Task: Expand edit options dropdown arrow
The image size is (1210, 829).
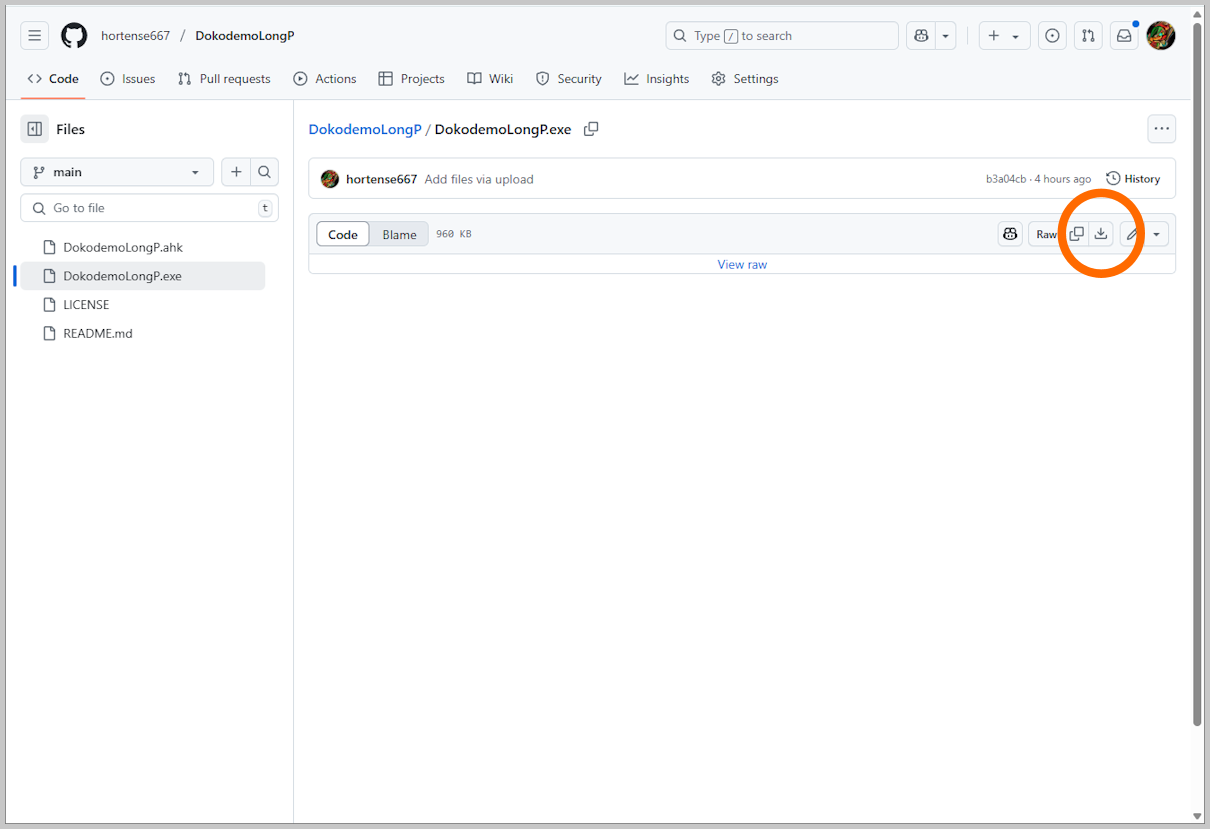Action: 1157,234
